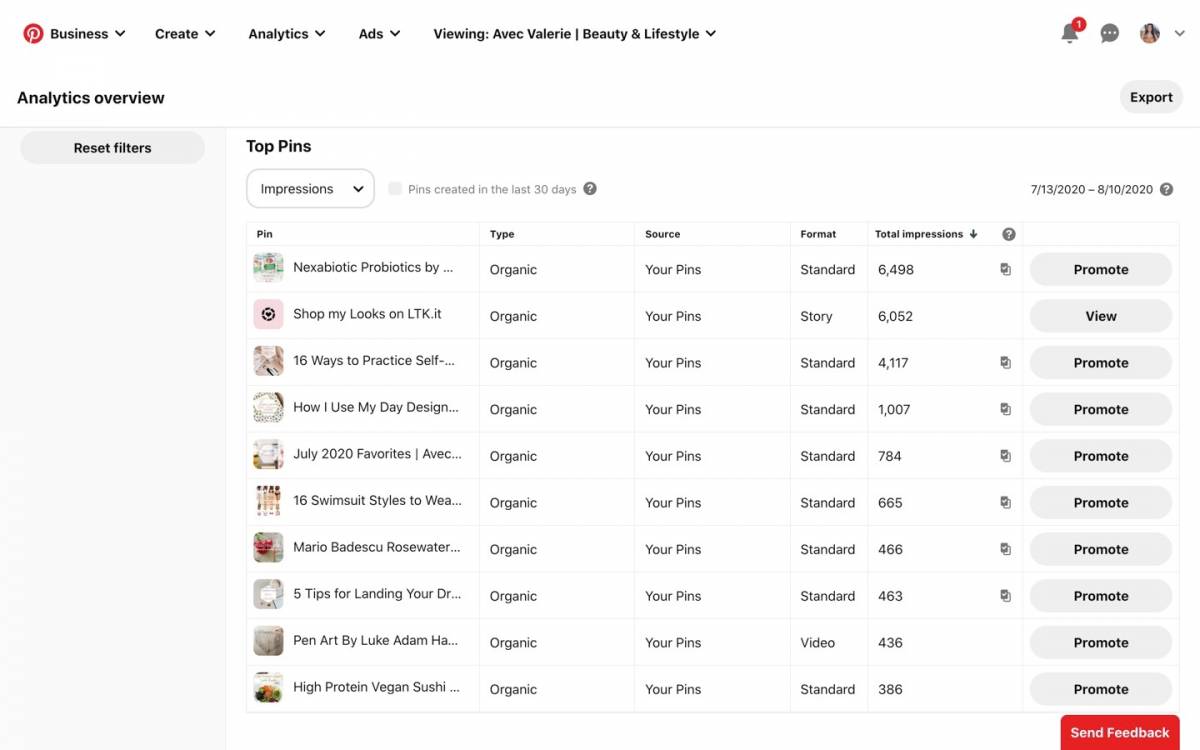The height and width of the screenshot is (750, 1200).
Task: Click the Pinterest logo icon
Action: click(33, 34)
